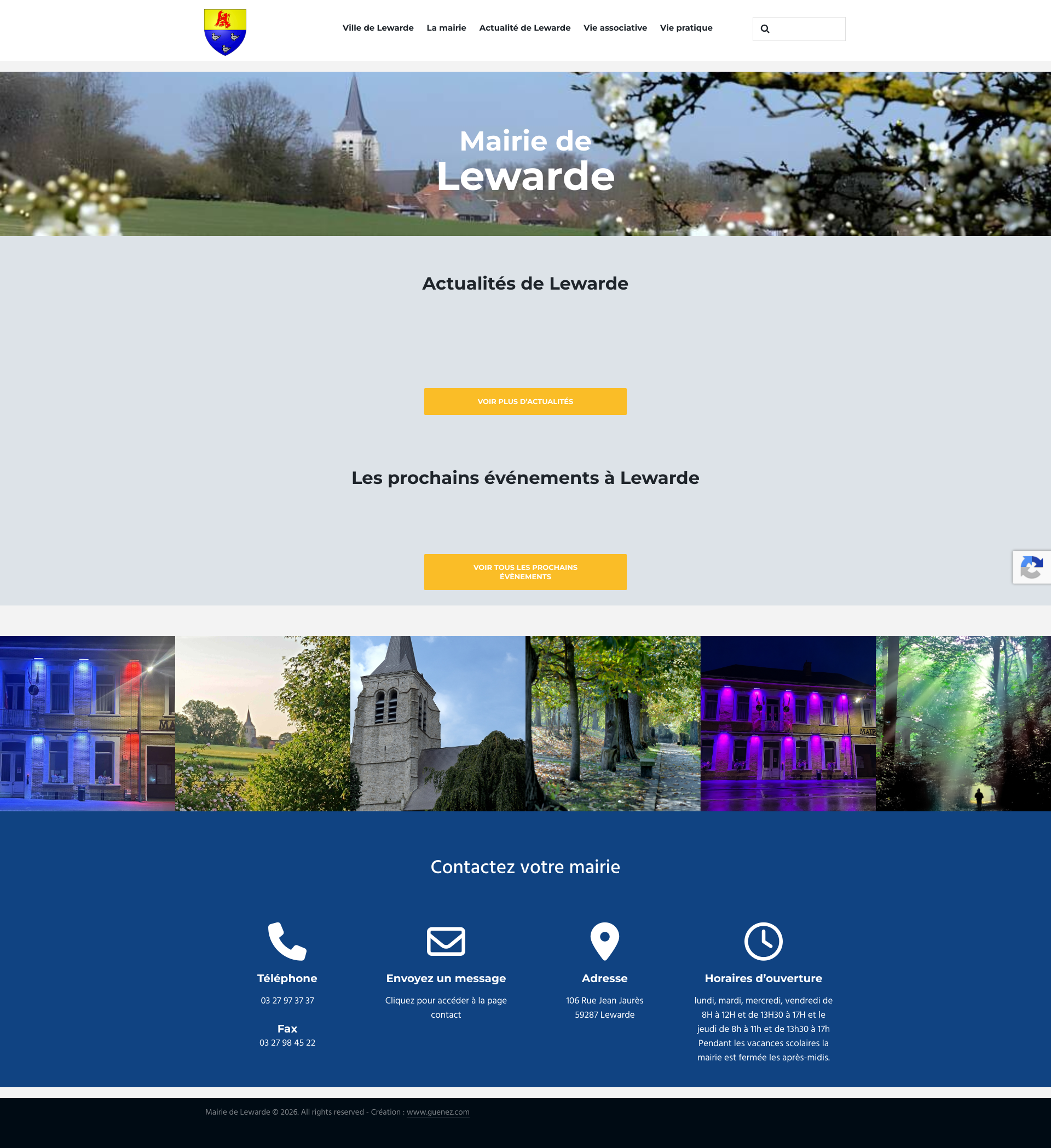Click the Actualités de Lewarde heading

(x=525, y=283)
